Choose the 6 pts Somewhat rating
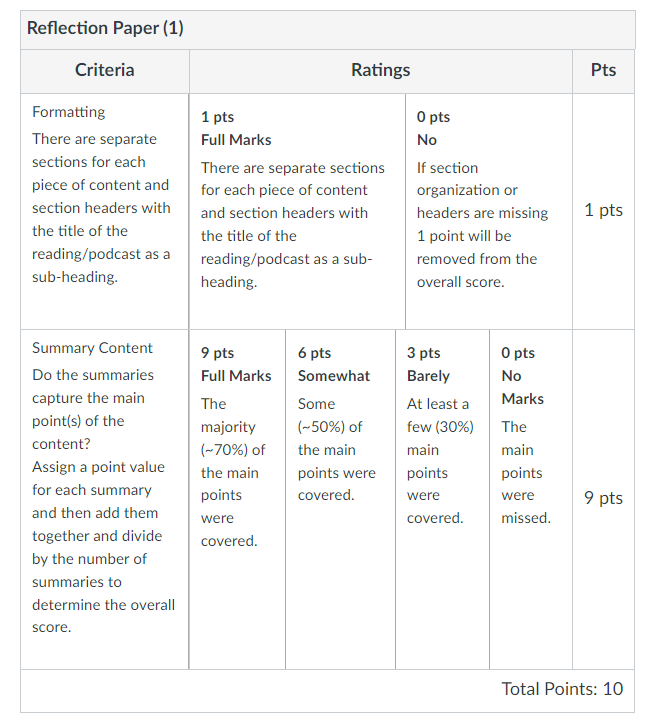654x722 pixels. tap(340, 499)
